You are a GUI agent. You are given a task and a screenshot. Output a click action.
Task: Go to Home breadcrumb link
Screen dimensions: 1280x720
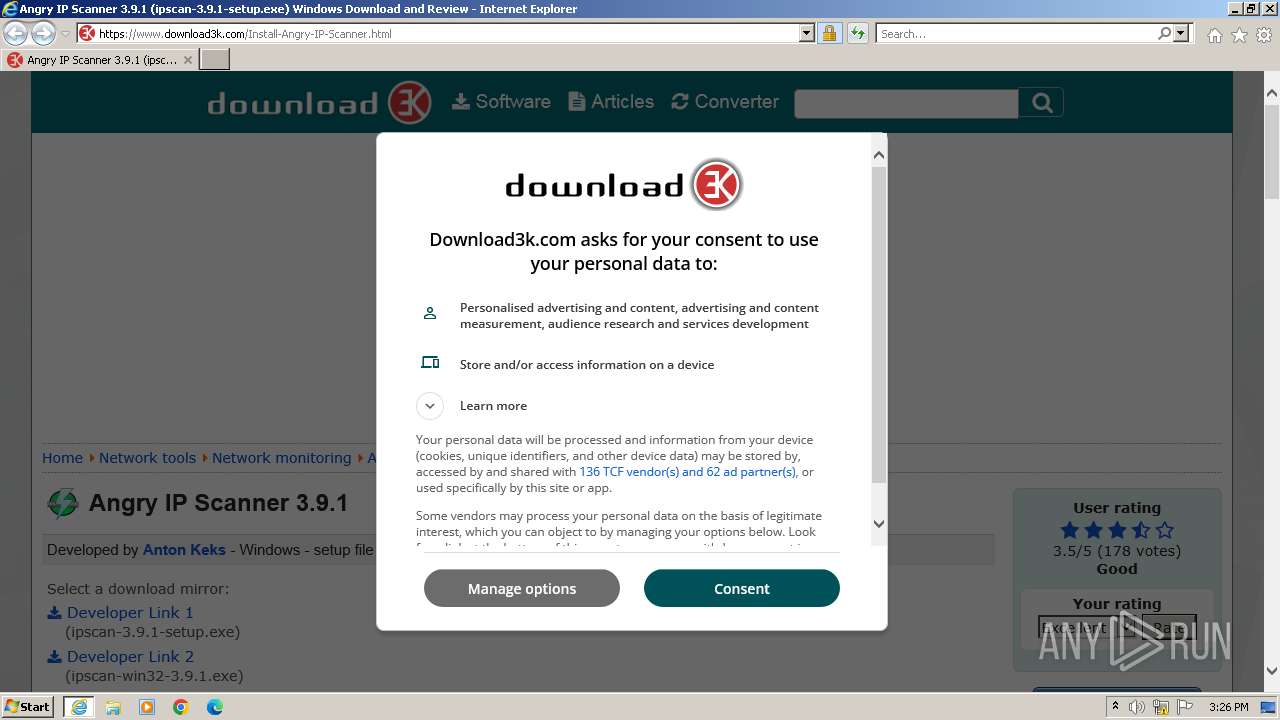[62, 457]
